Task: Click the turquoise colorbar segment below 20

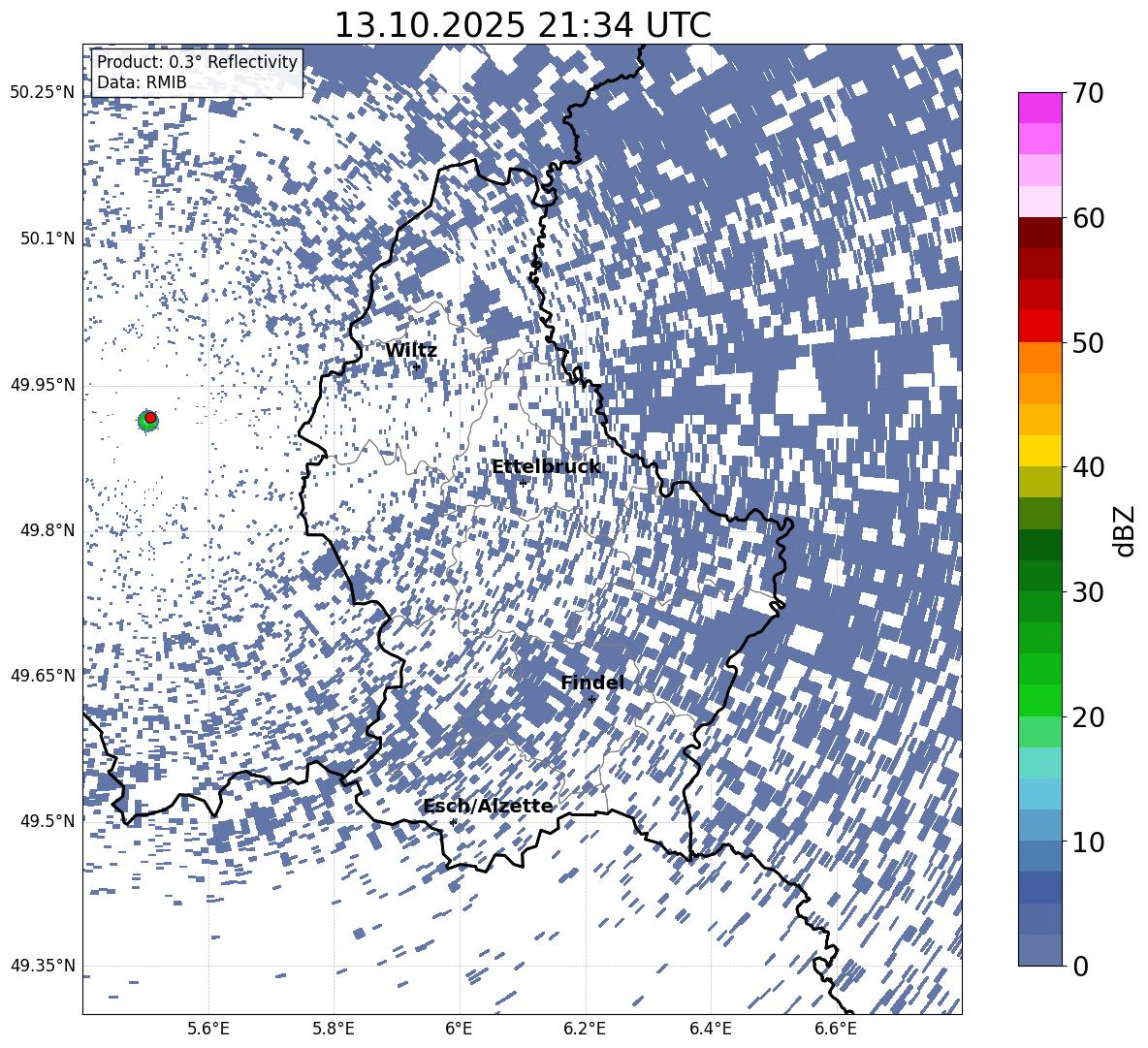Action: (x=1039, y=763)
